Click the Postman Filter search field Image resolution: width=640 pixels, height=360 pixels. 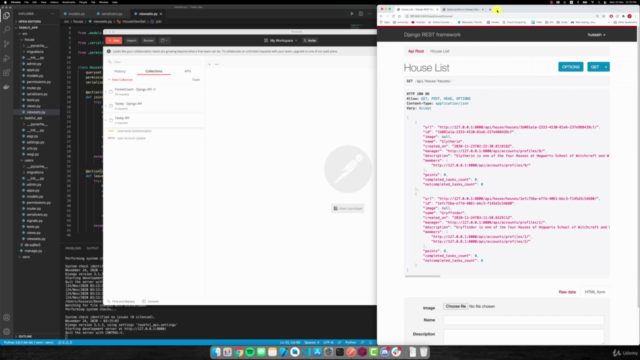point(154,62)
